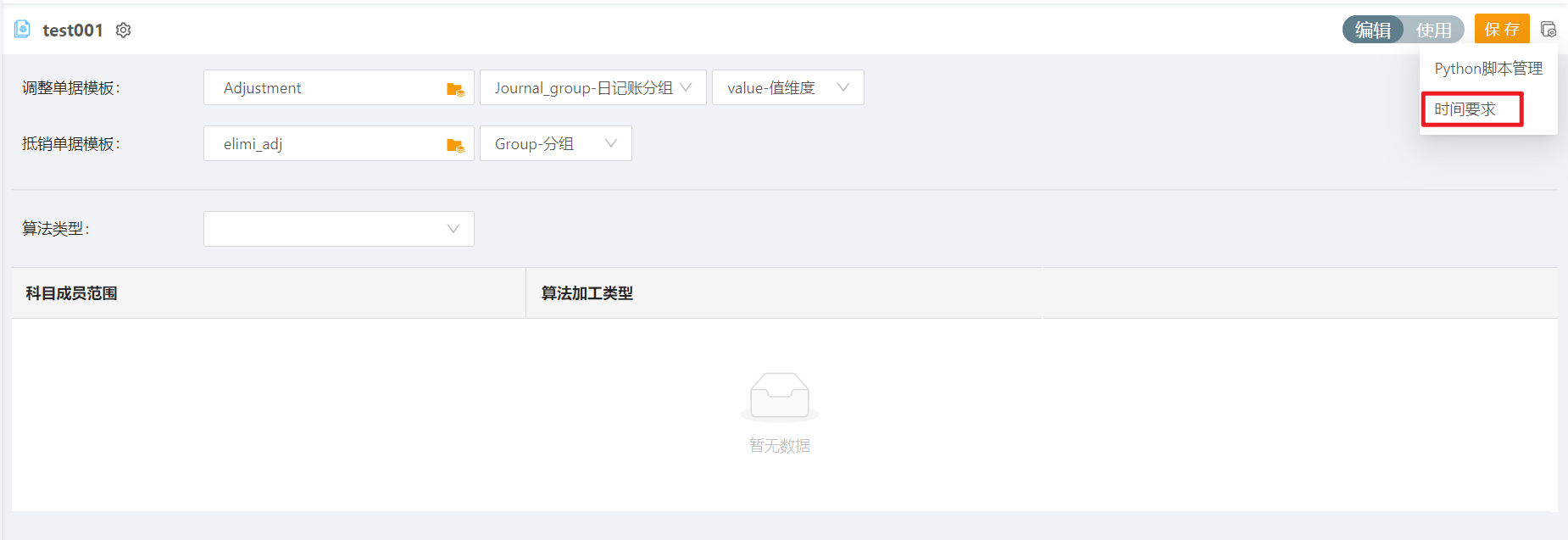The width and height of the screenshot is (1568, 540).
Task: Open the 算法类型 dropdown
Action: tap(339, 229)
